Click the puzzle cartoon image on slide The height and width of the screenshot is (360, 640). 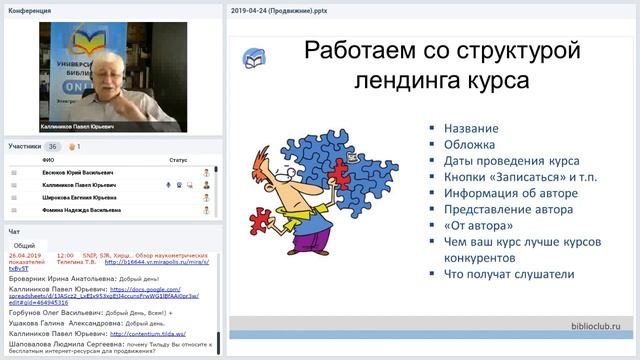pos(324,192)
